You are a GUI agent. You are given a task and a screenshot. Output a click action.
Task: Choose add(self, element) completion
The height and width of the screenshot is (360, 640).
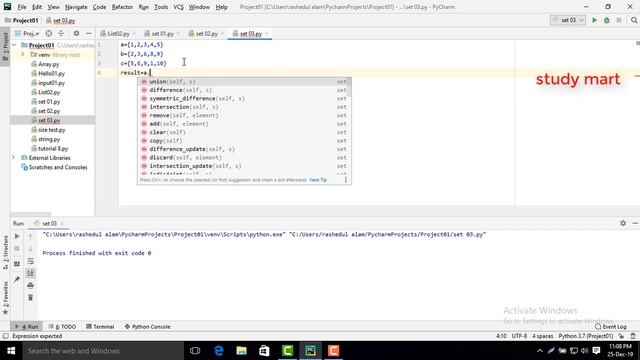[244, 124]
